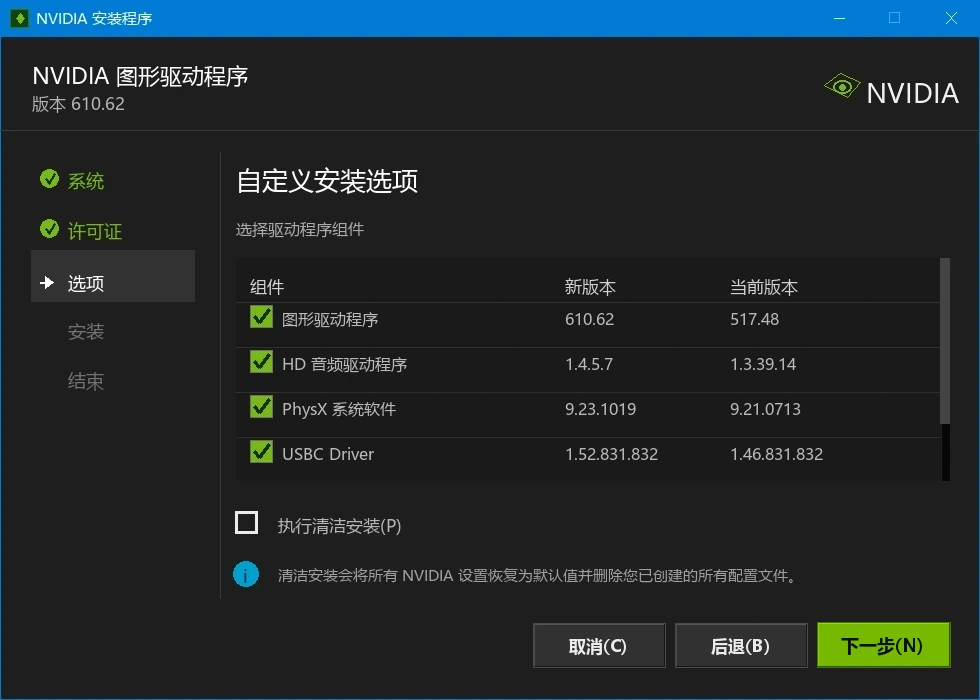Click the 当前版本 column header
The height and width of the screenshot is (700, 980).
(x=764, y=287)
